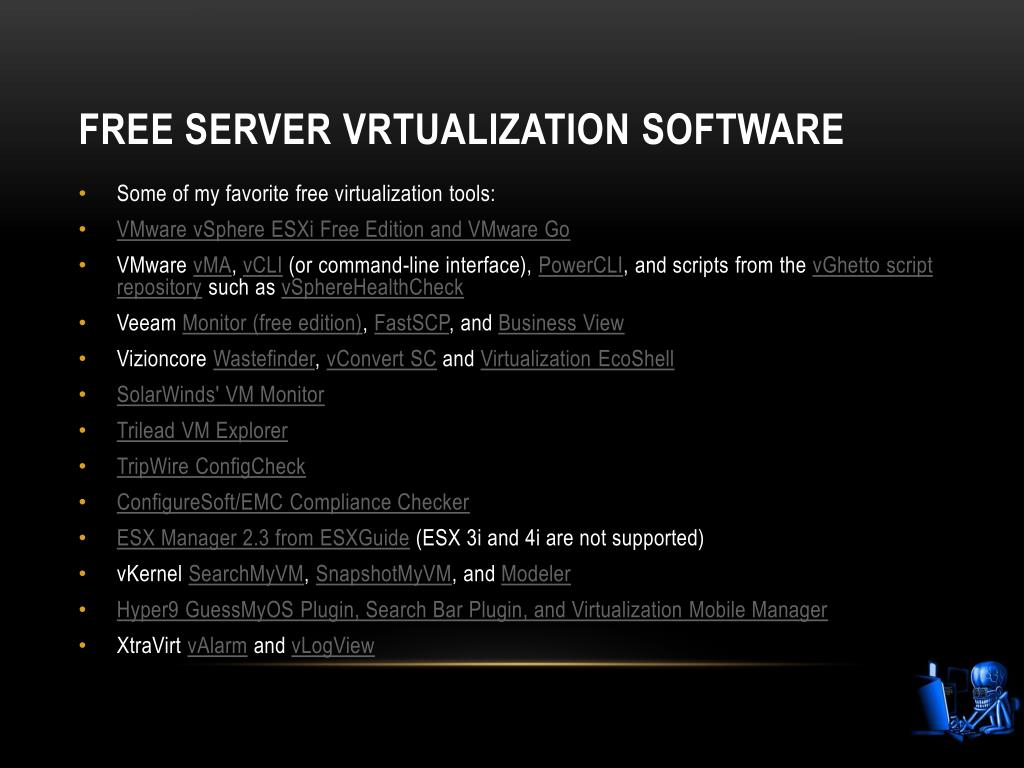The width and height of the screenshot is (1024, 768).
Task: Follow the PowerCLI hyperlink
Action: (x=581, y=266)
